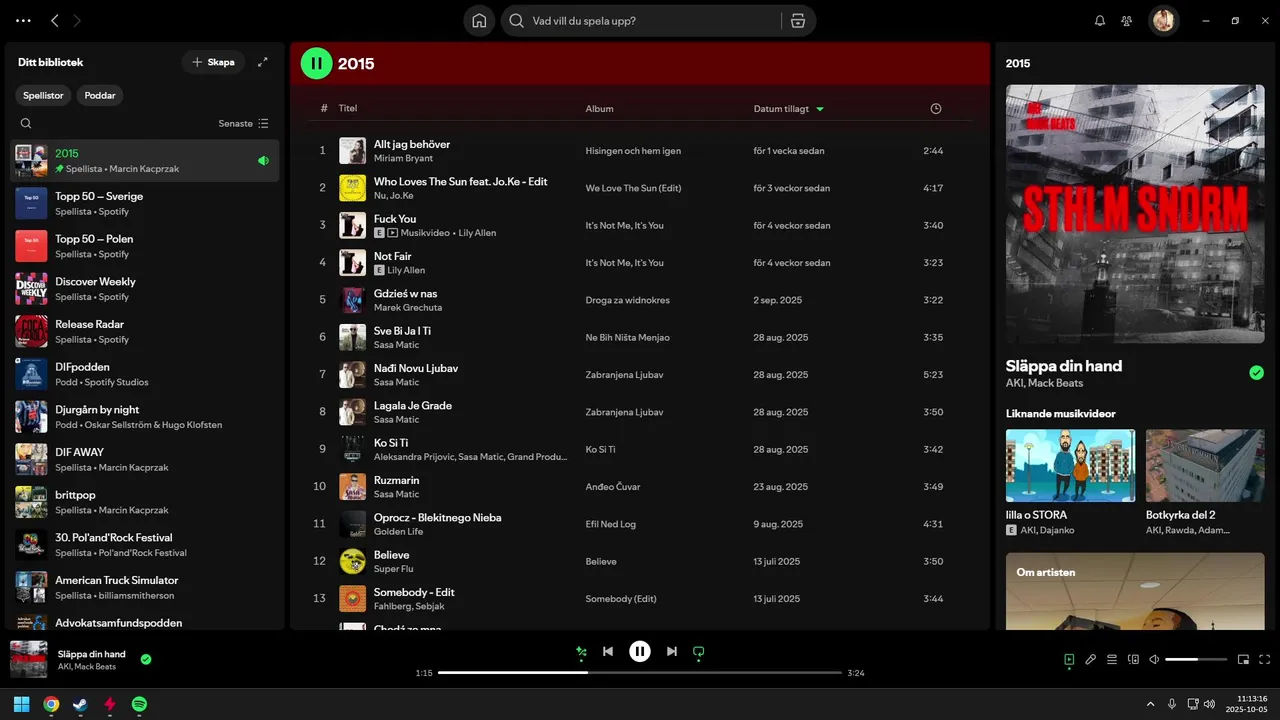Connect to a device
Screen dimensions: 1280x720
[1133, 660]
